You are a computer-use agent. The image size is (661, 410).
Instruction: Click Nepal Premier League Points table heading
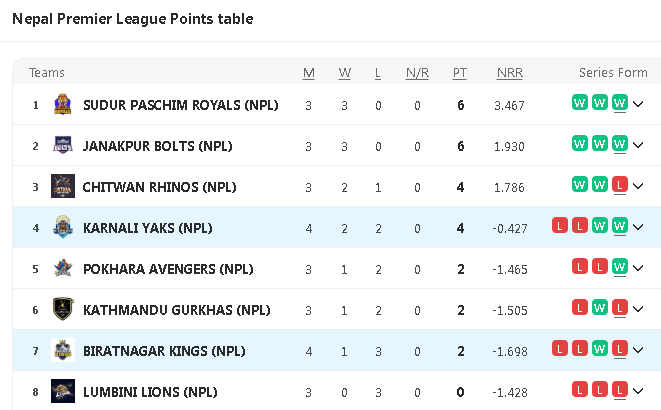point(132,19)
